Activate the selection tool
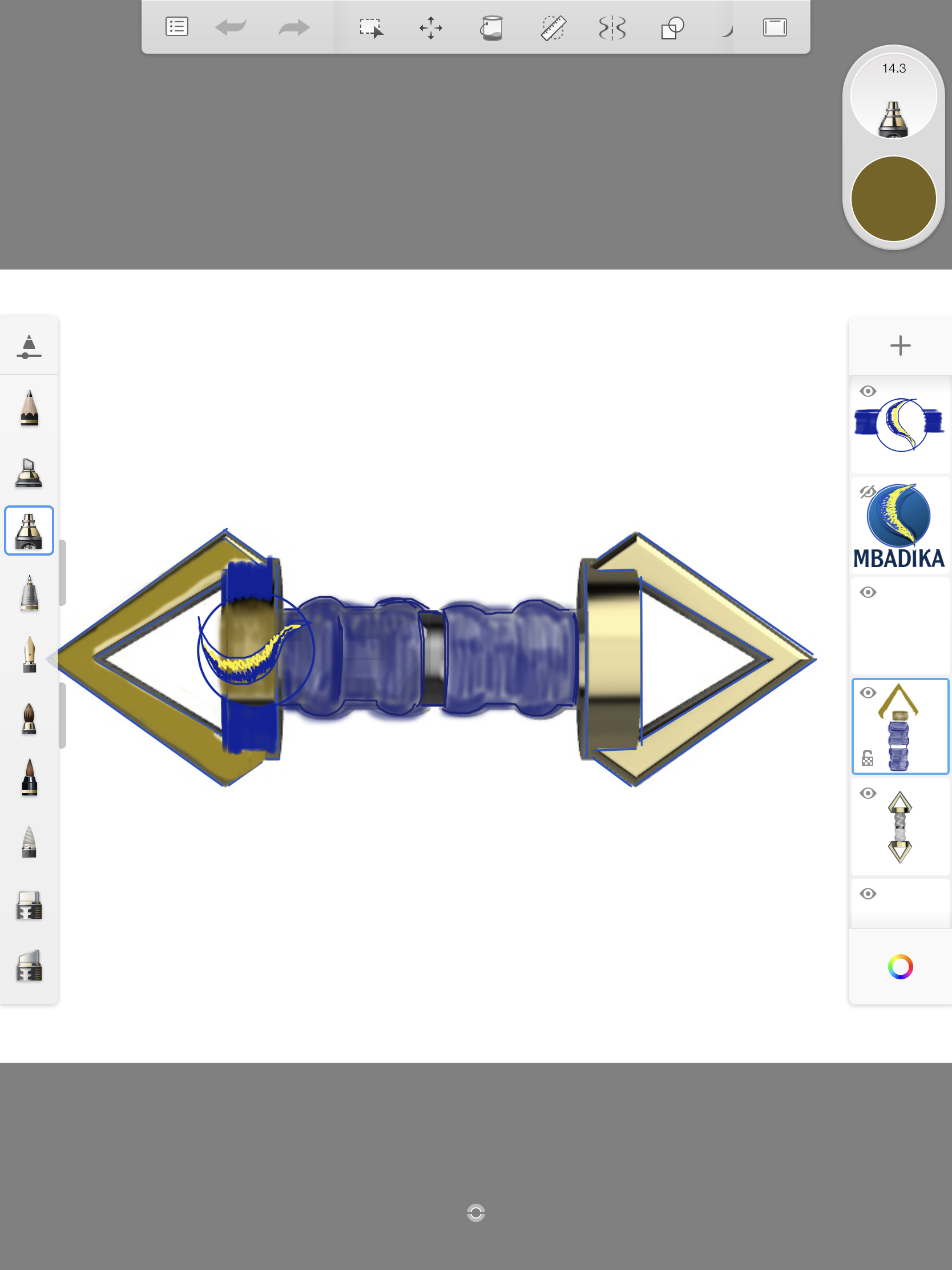Viewport: 952px width, 1270px height. pos(372,27)
